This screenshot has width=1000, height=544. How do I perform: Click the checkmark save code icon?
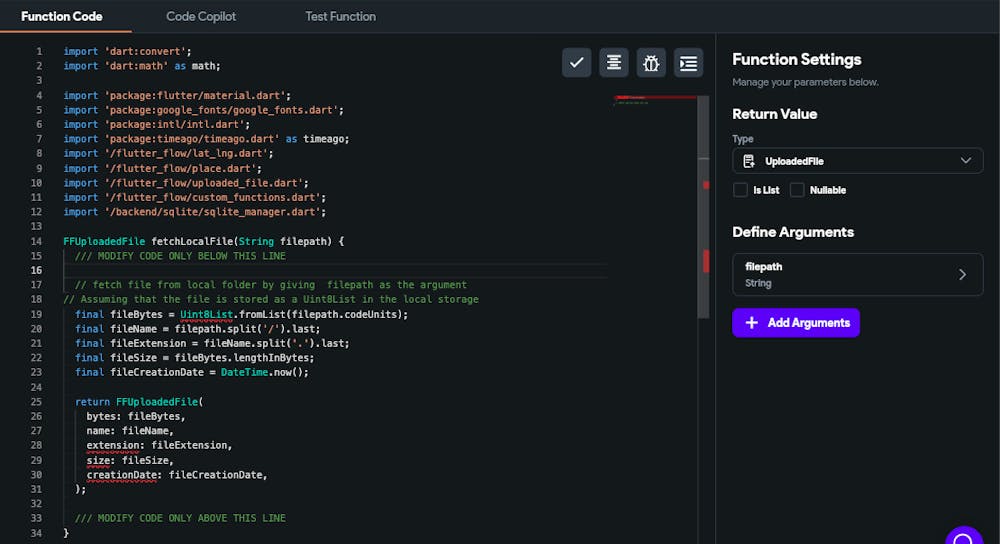(x=576, y=62)
